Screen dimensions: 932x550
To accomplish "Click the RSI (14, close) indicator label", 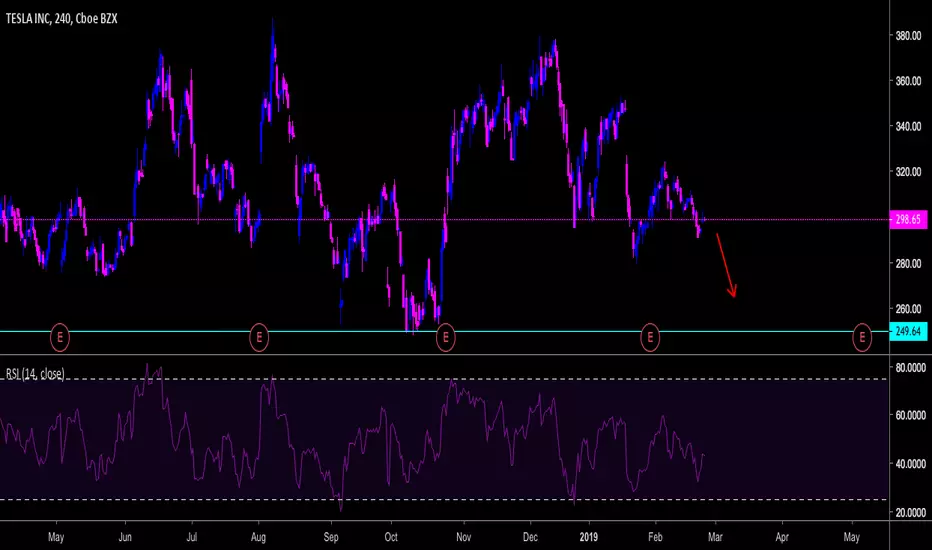I will 35,373.
